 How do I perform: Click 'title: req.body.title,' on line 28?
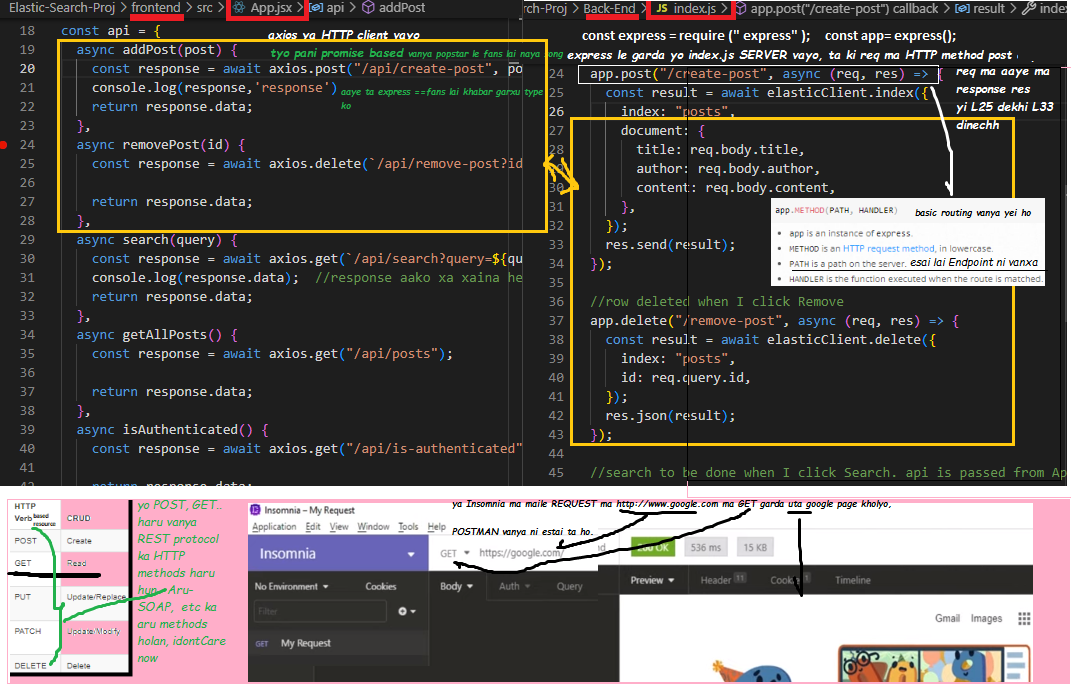721,149
